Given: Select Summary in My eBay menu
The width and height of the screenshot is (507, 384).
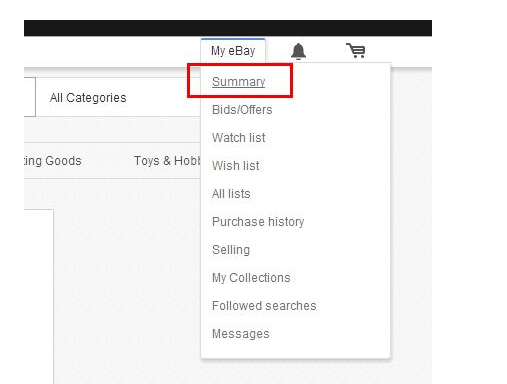Looking at the screenshot, I should click(x=238, y=82).
